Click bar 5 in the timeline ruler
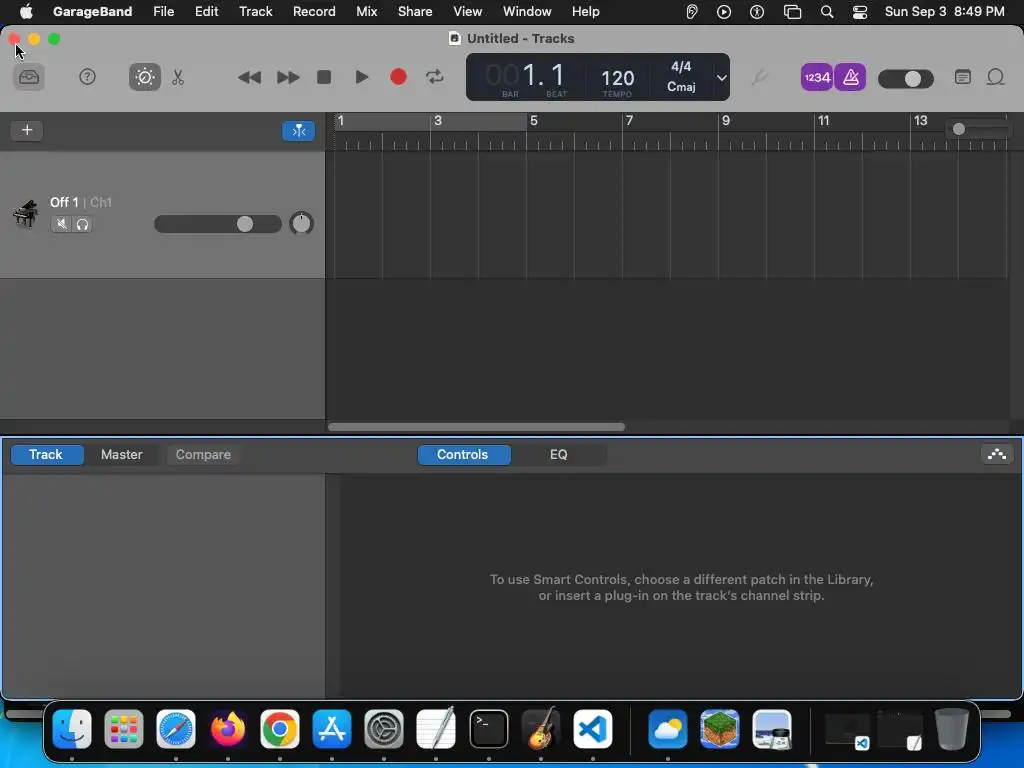Screen dimensions: 1024x768 click(534, 121)
